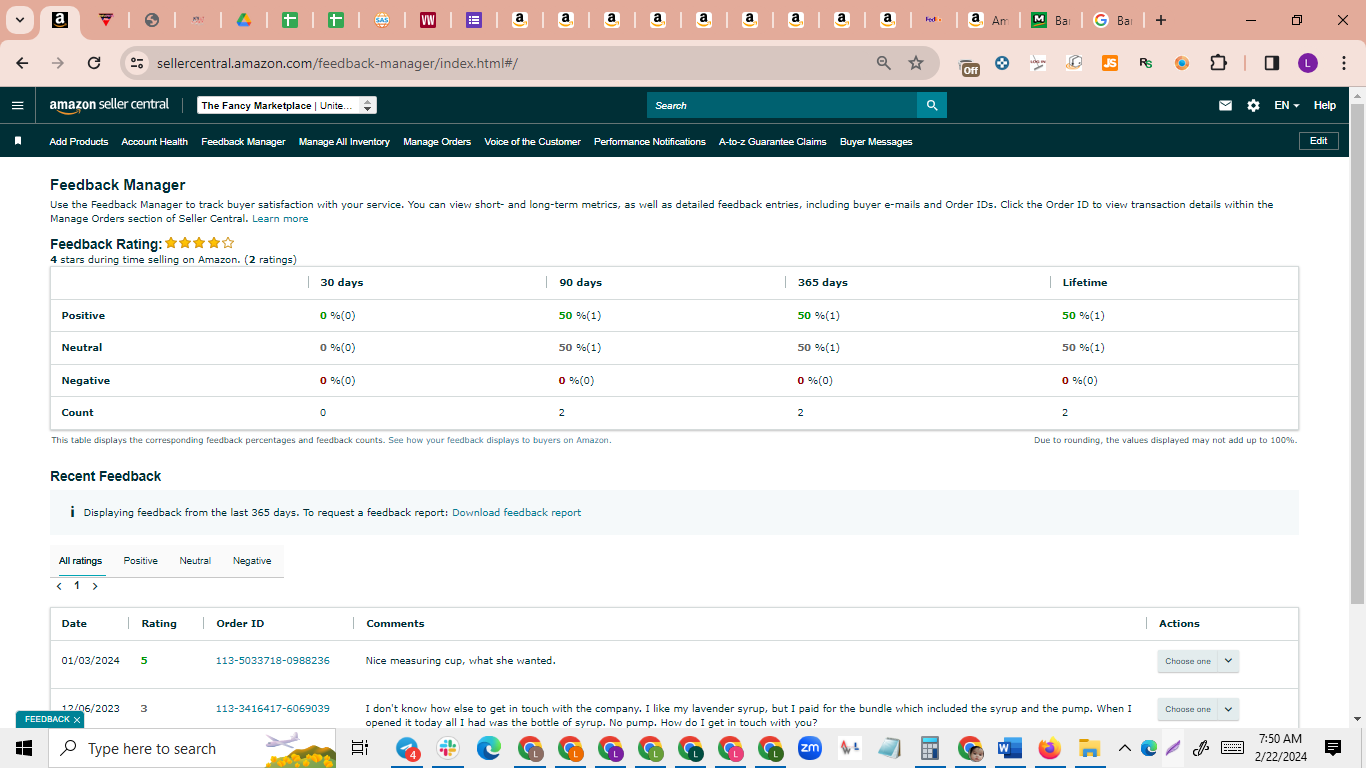Click Download feedback report link
1366x768 pixels.
pos(516,512)
